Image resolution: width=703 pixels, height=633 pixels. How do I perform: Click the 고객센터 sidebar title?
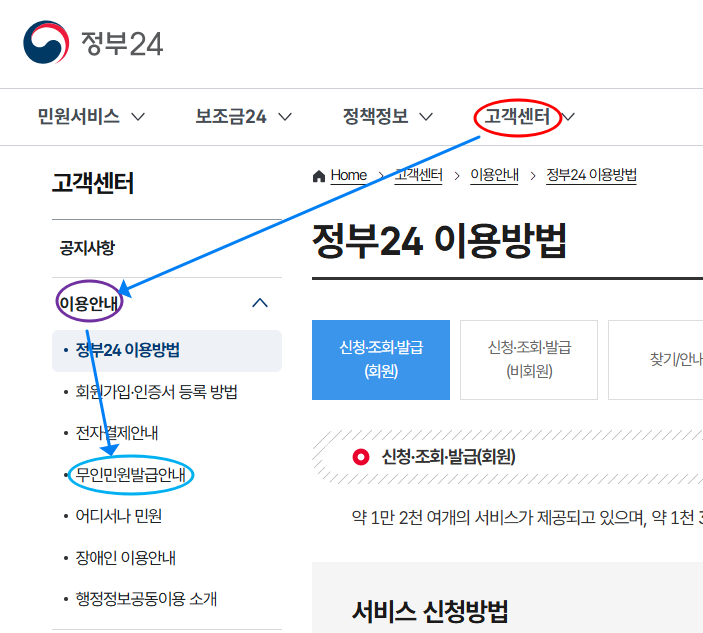(x=93, y=183)
